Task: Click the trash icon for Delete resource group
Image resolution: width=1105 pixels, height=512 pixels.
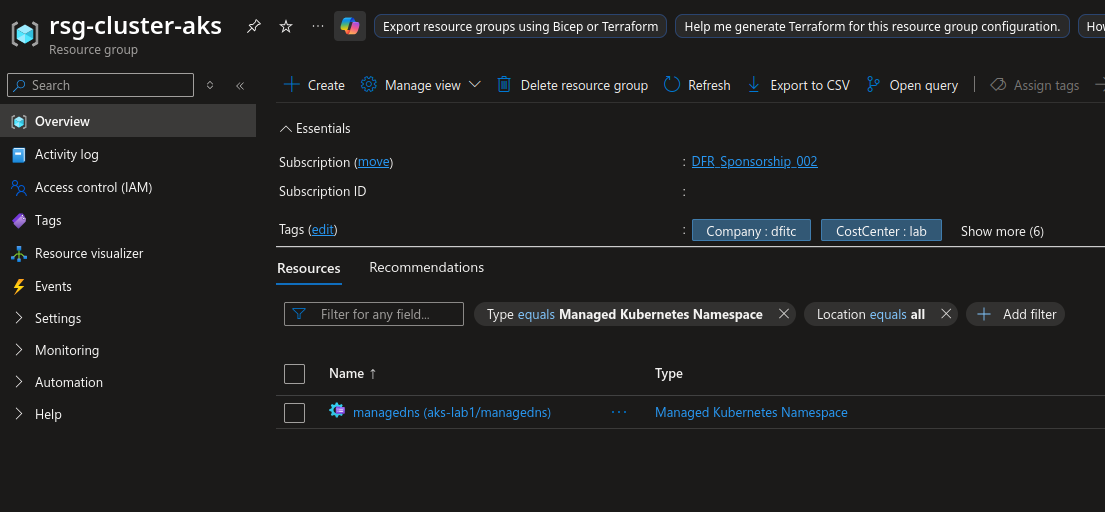Action: [x=504, y=85]
